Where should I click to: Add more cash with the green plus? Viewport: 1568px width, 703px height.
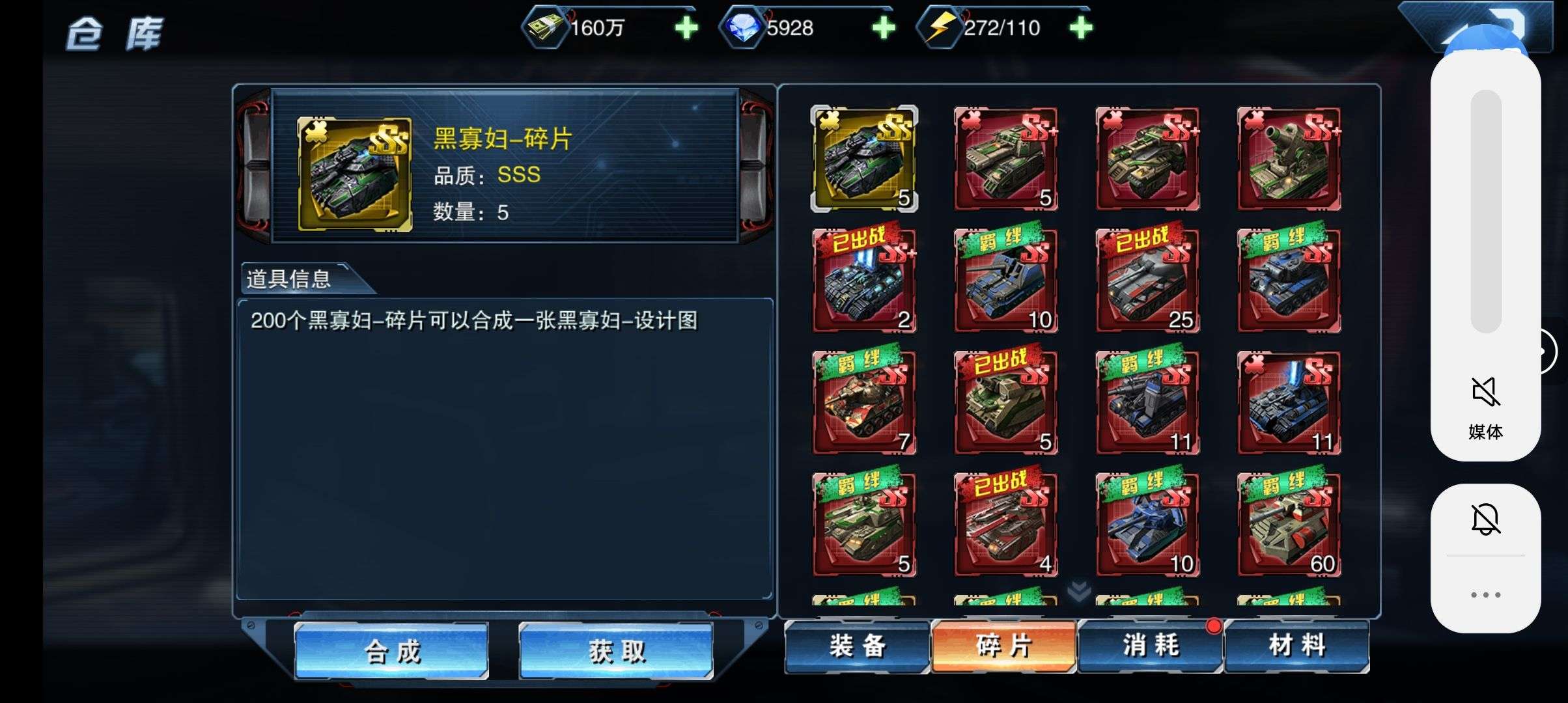686,28
